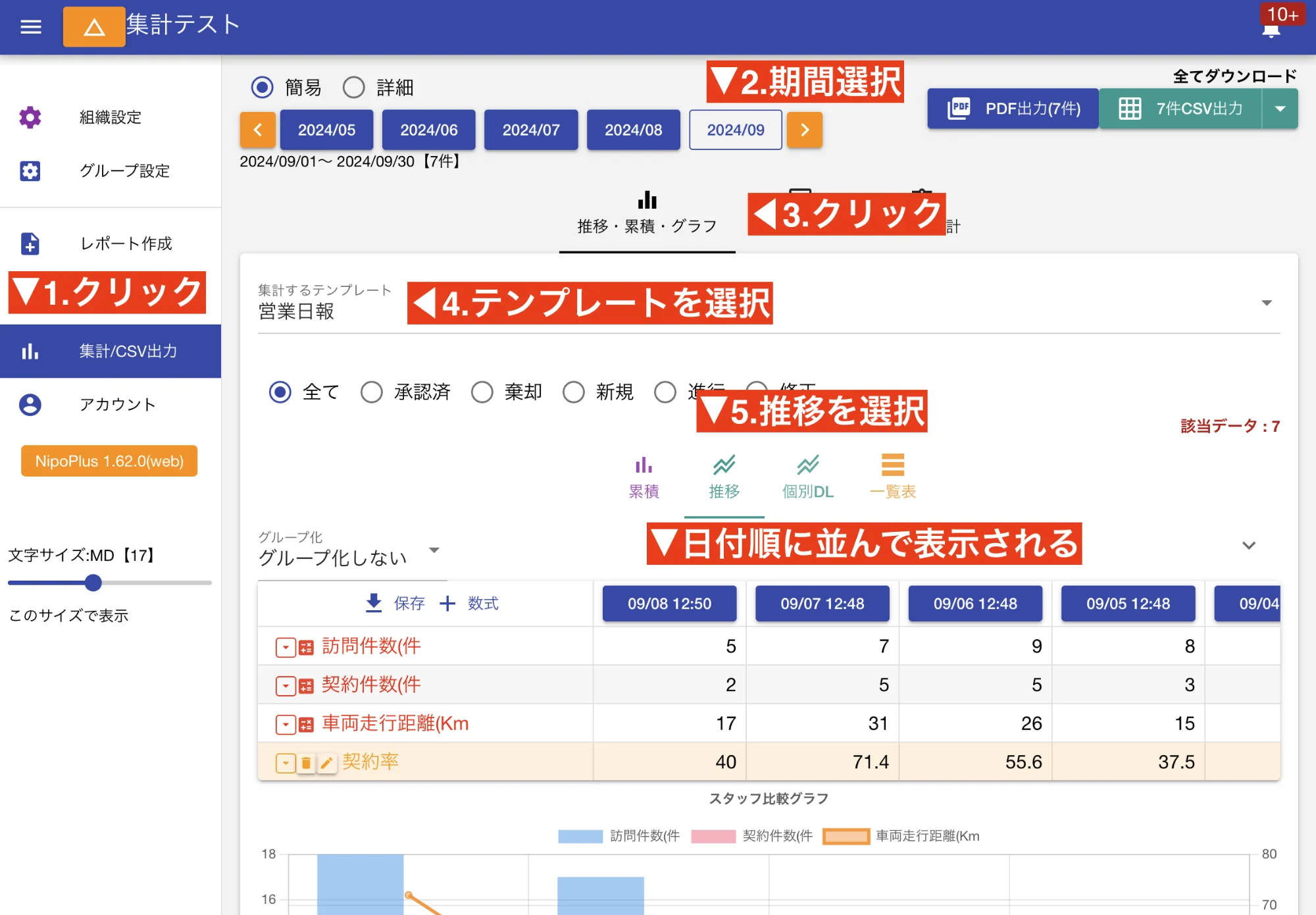Click the 個別DL download icon

807,469
